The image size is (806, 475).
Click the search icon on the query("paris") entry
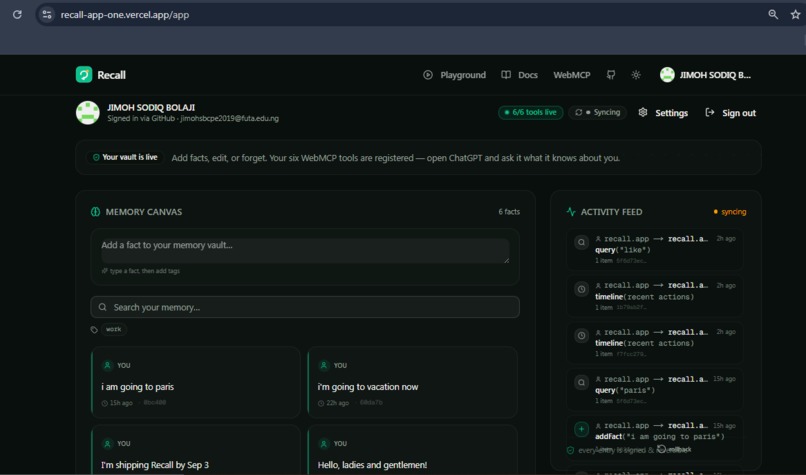pos(581,382)
